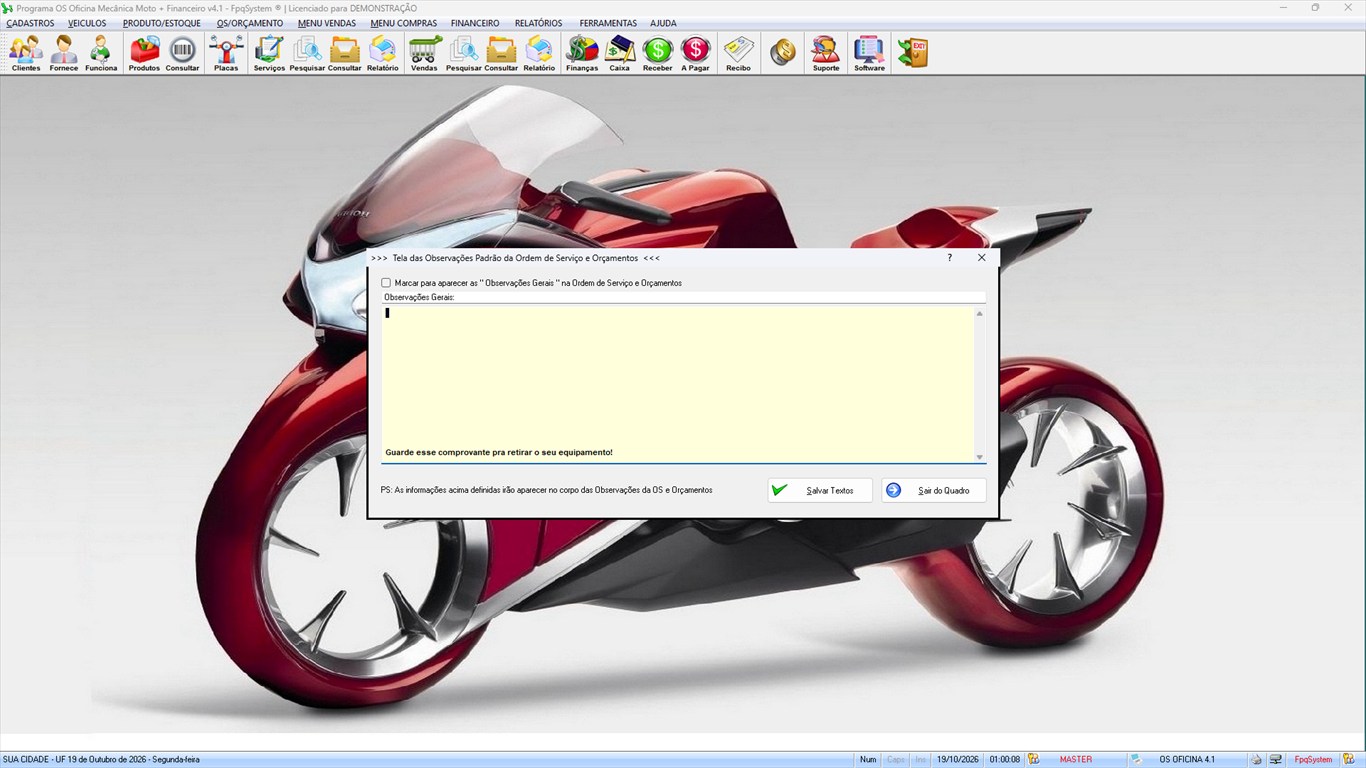
Task: Open the RELATÓRIOS menu
Action: 538,23
